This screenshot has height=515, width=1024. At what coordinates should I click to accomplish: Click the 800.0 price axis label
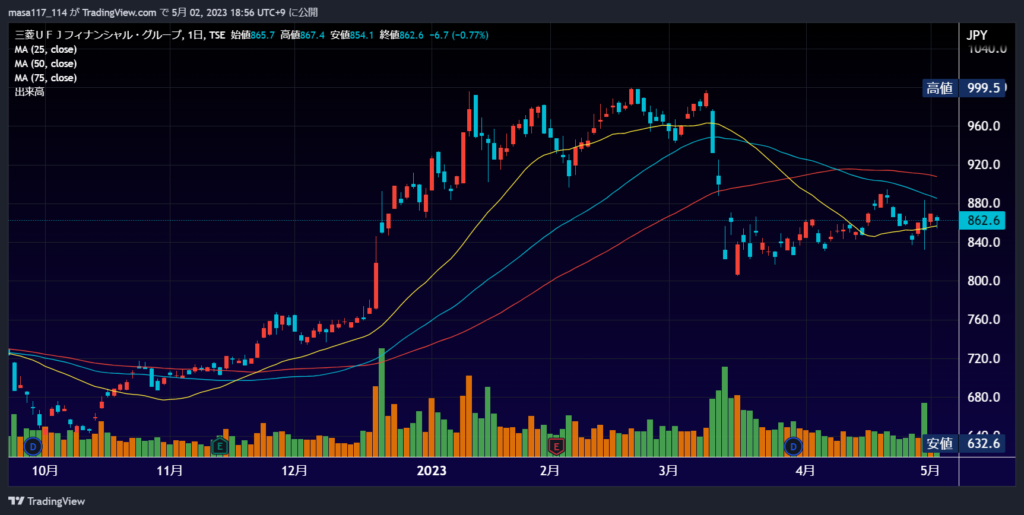coord(984,281)
